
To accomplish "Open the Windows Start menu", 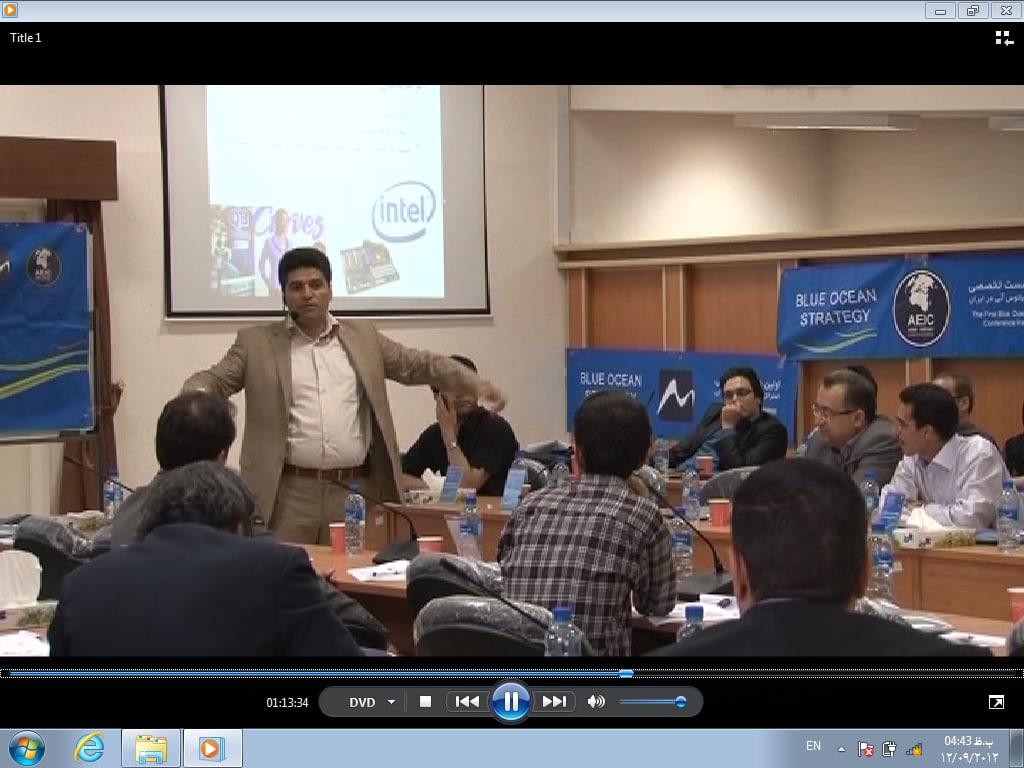I will [x=27, y=748].
